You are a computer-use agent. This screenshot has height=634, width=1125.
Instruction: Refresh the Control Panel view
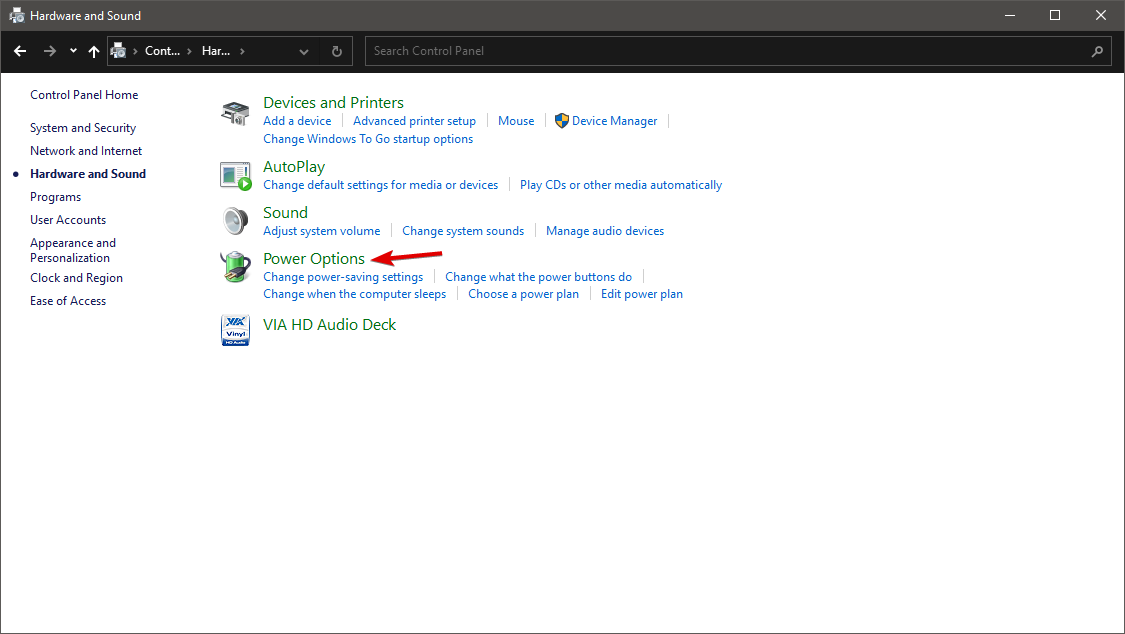336,51
